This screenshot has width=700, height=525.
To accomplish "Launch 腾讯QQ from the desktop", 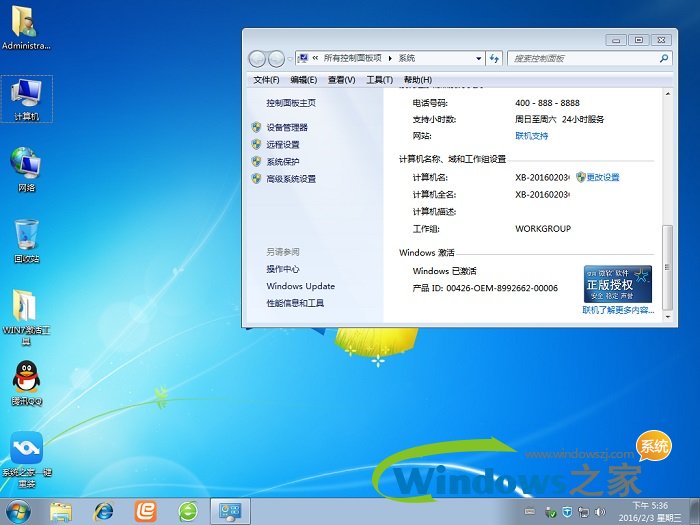I will pyautogui.click(x=26, y=383).
